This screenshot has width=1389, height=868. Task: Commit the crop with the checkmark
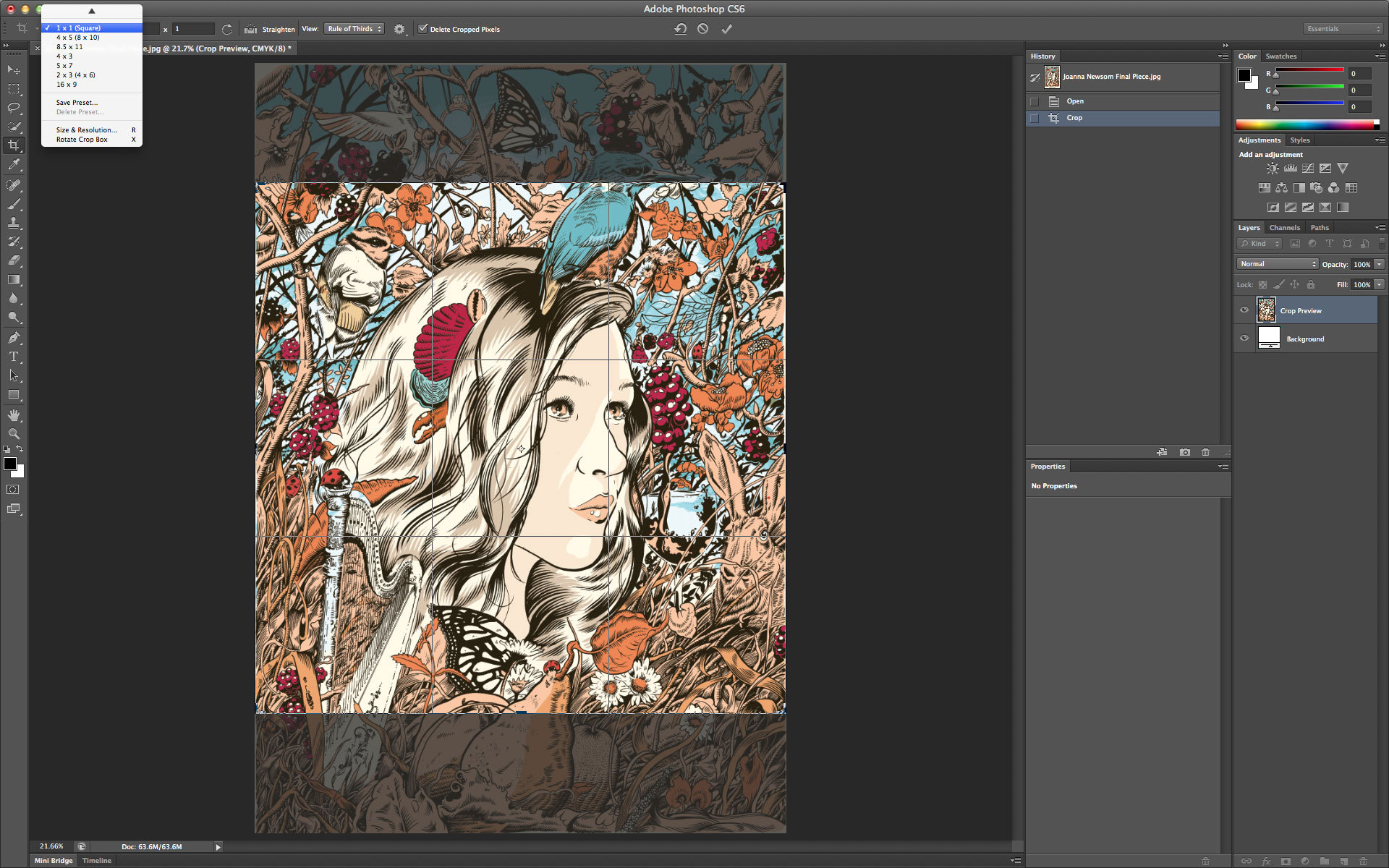click(x=726, y=29)
